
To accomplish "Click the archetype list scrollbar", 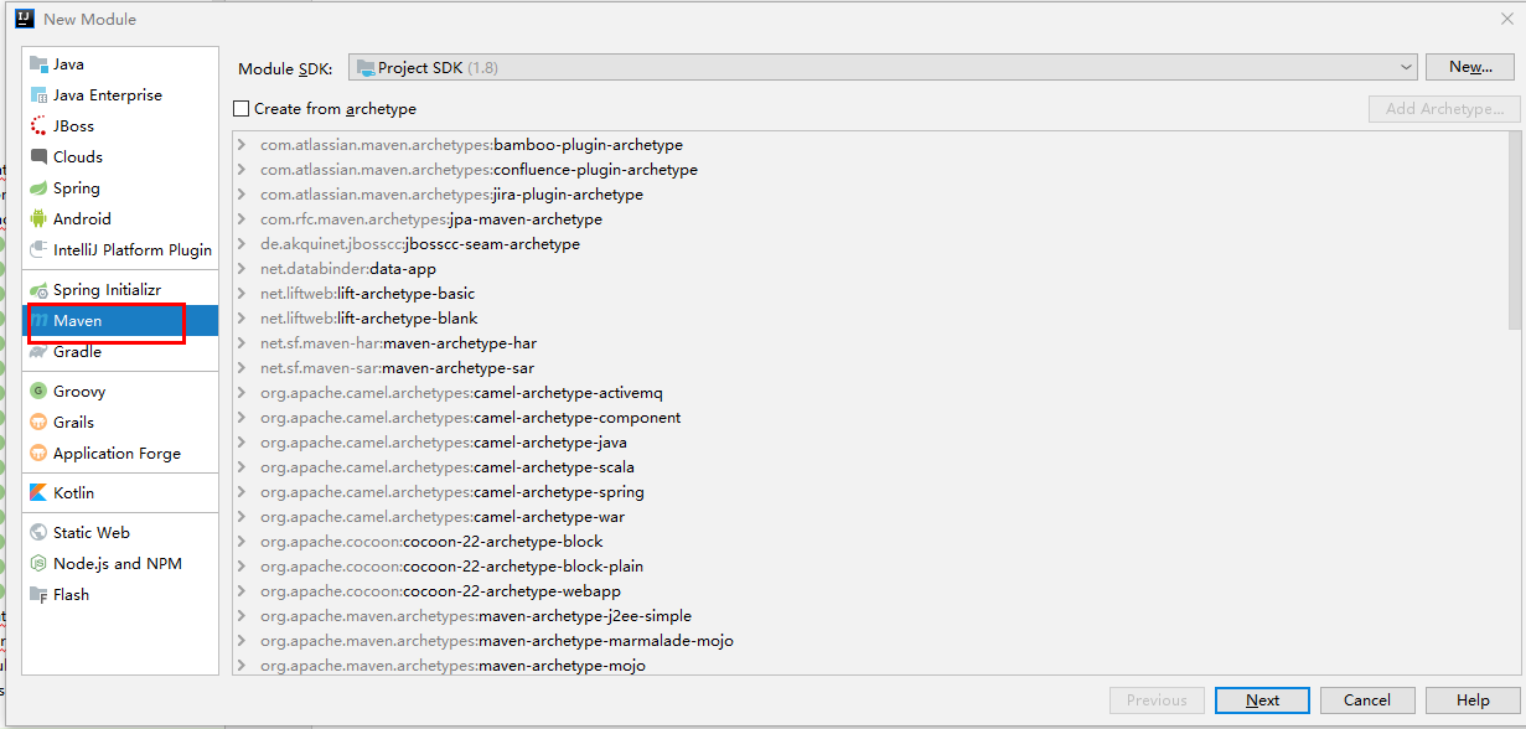I will (1514, 231).
